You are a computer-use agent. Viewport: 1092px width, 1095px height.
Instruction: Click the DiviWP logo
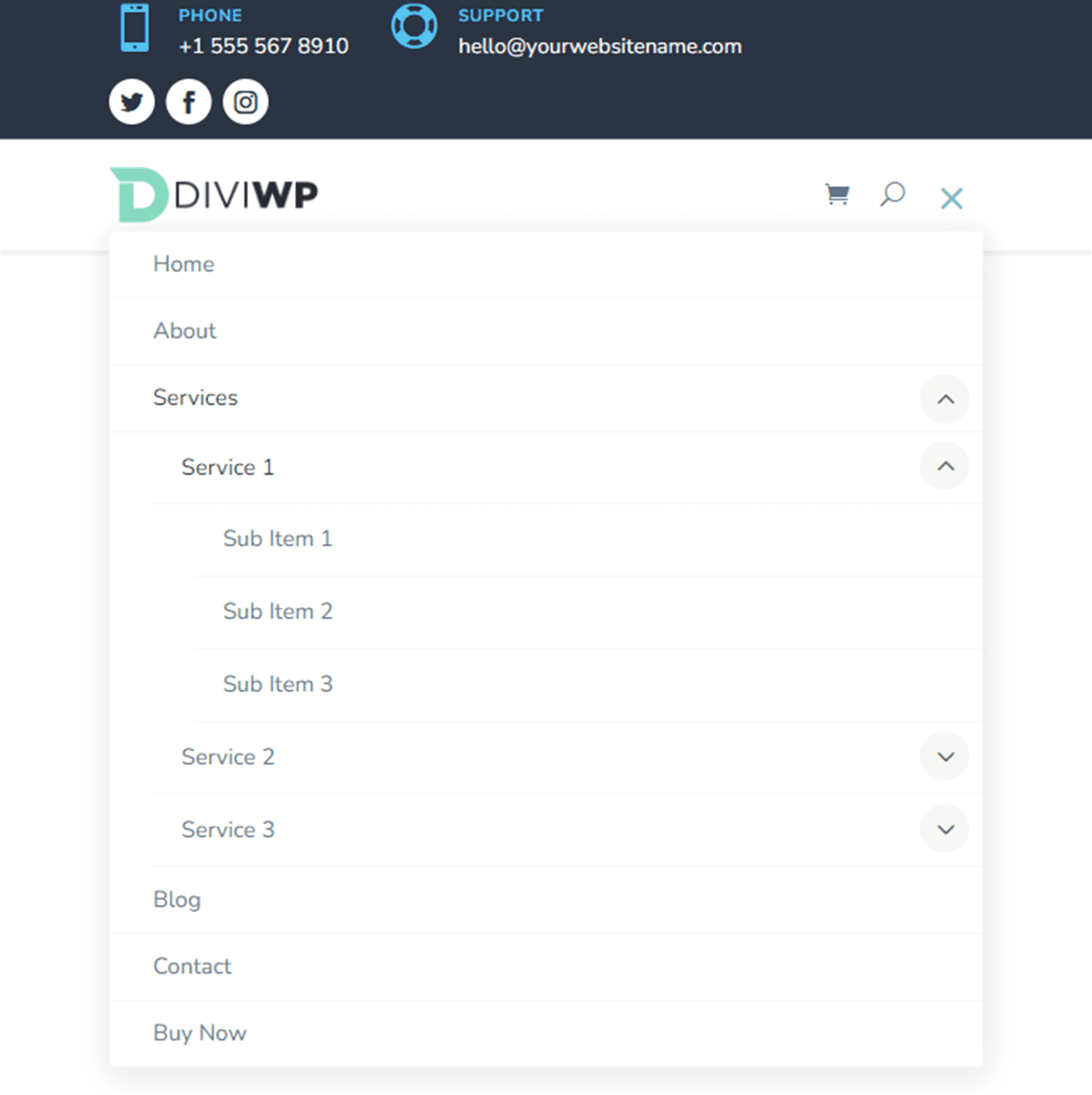214,193
